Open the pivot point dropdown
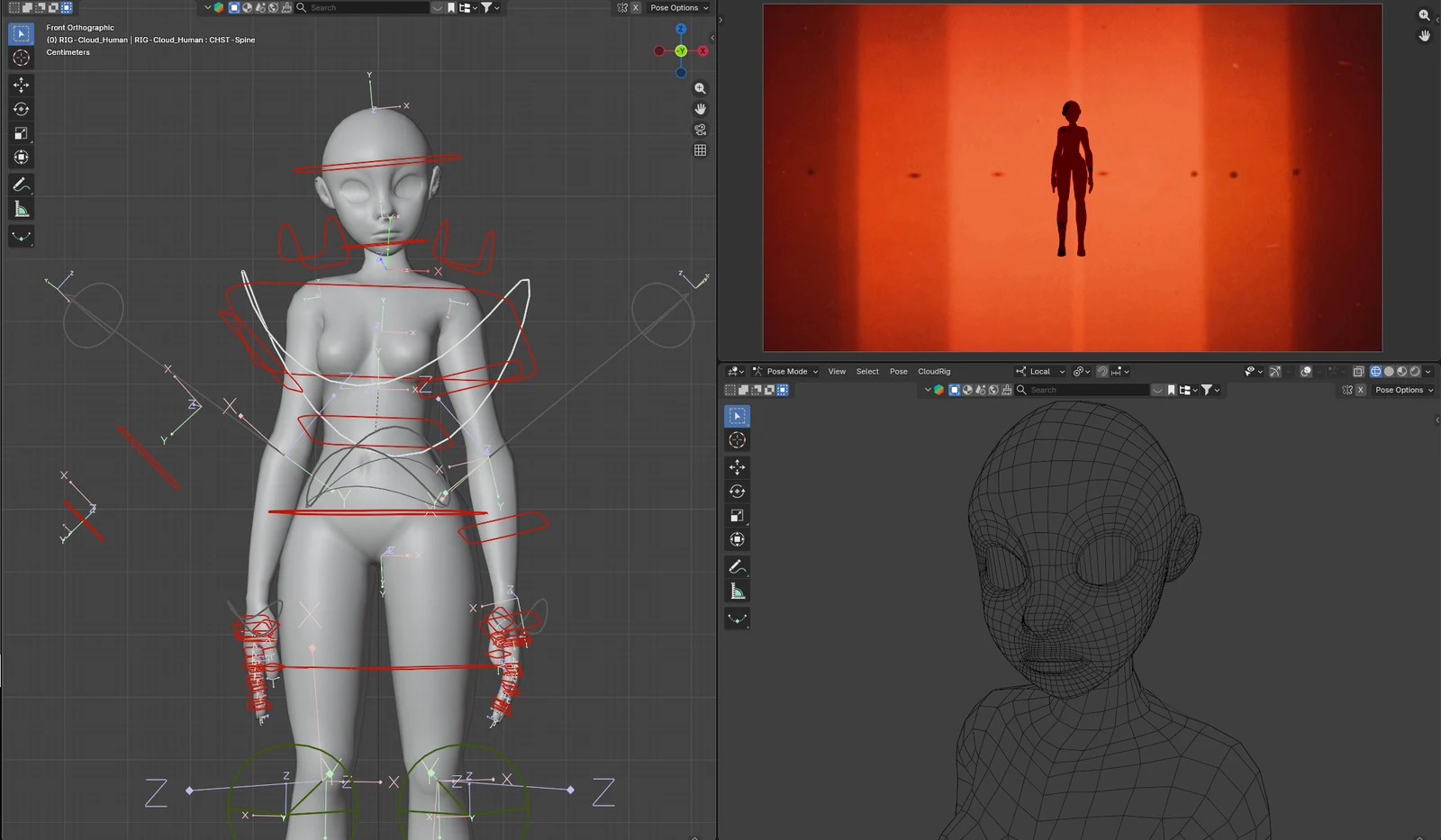Image resolution: width=1441 pixels, height=840 pixels. [1081, 371]
